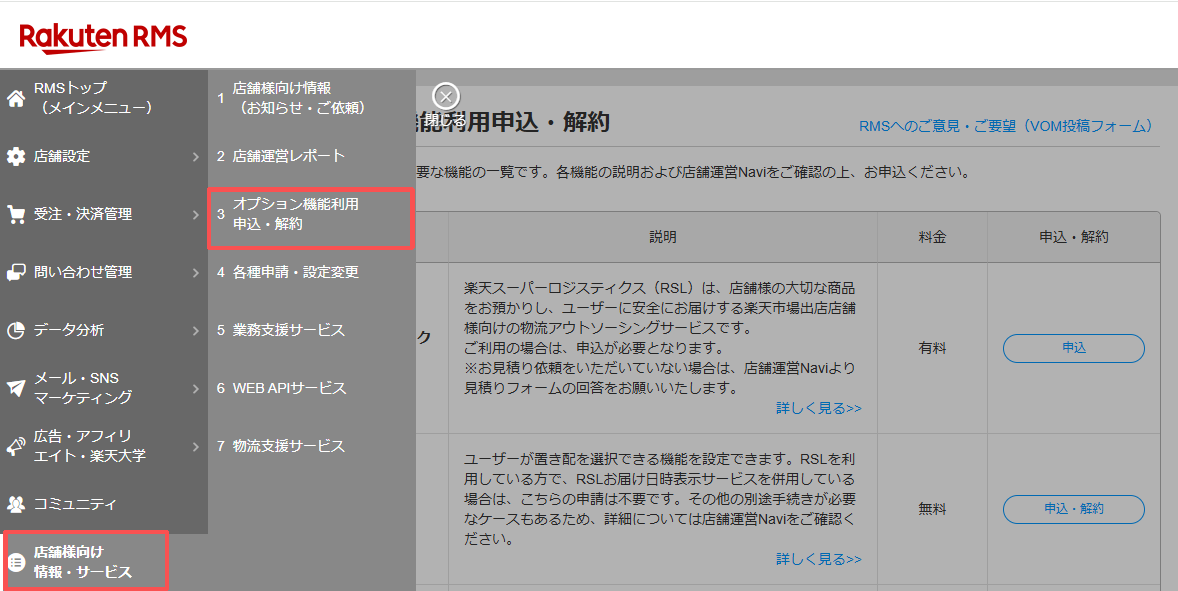The height and width of the screenshot is (591, 1178).
Task: Click the megaphone icon for 広告・アフィリエイト
Action: tap(16, 446)
